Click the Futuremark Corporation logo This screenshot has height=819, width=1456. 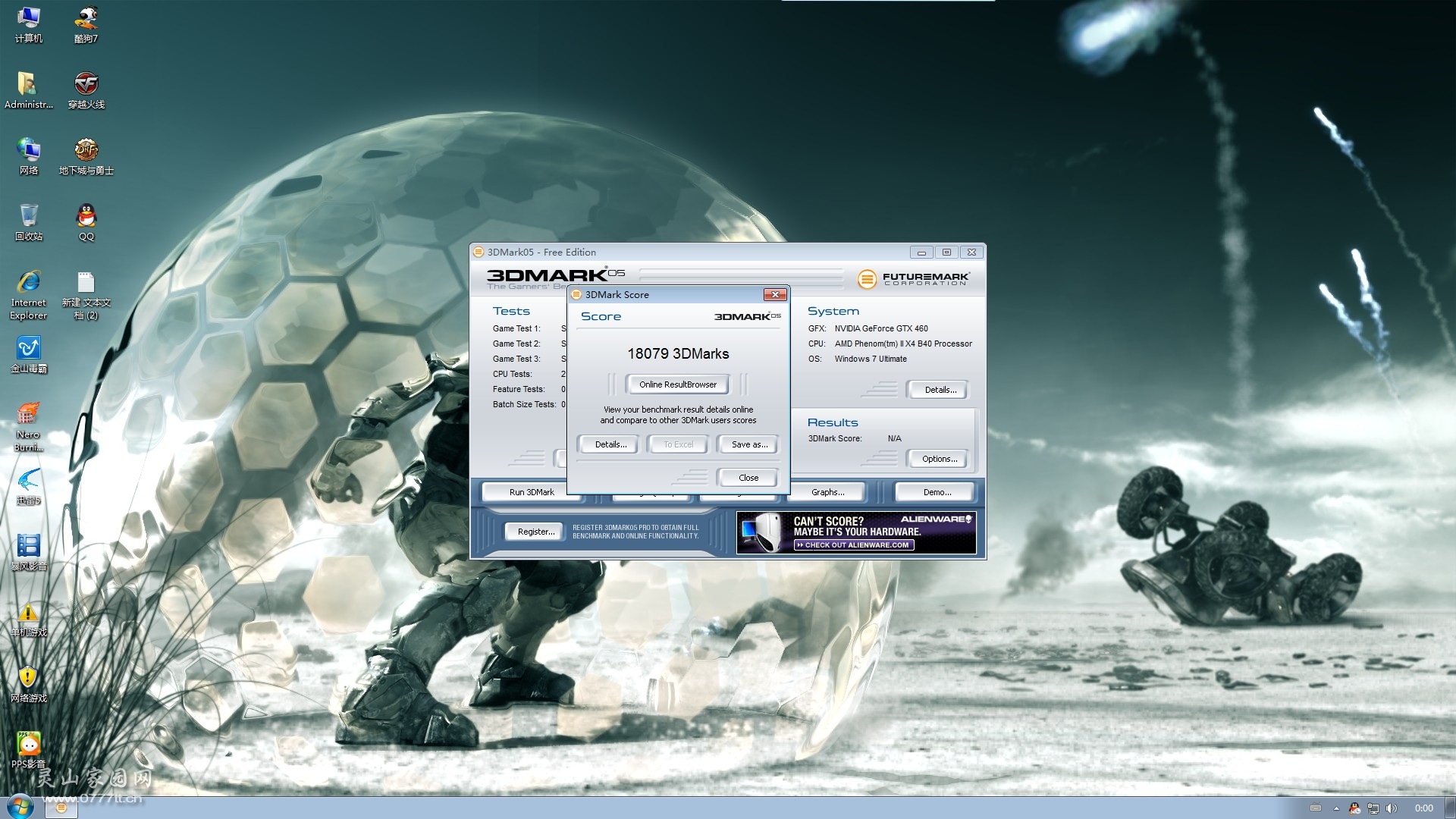pos(913,279)
